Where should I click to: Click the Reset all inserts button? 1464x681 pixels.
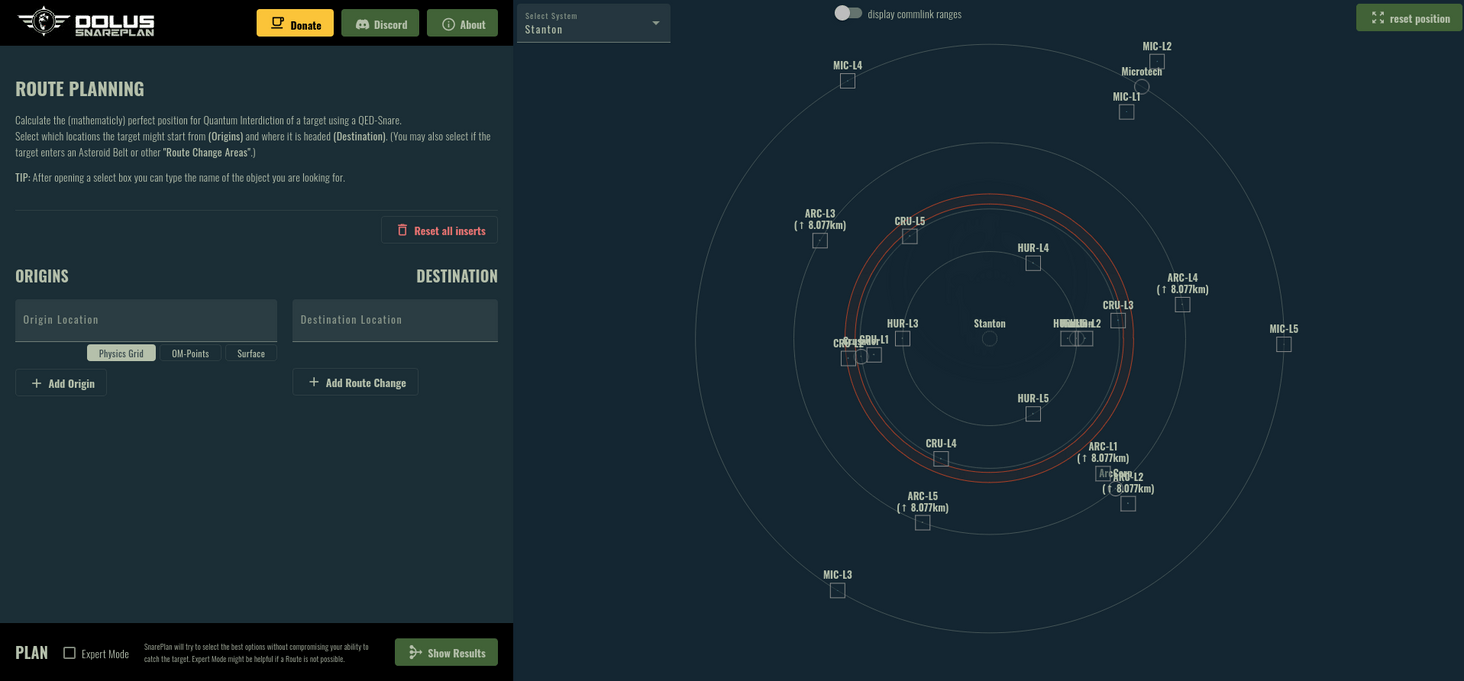439,230
